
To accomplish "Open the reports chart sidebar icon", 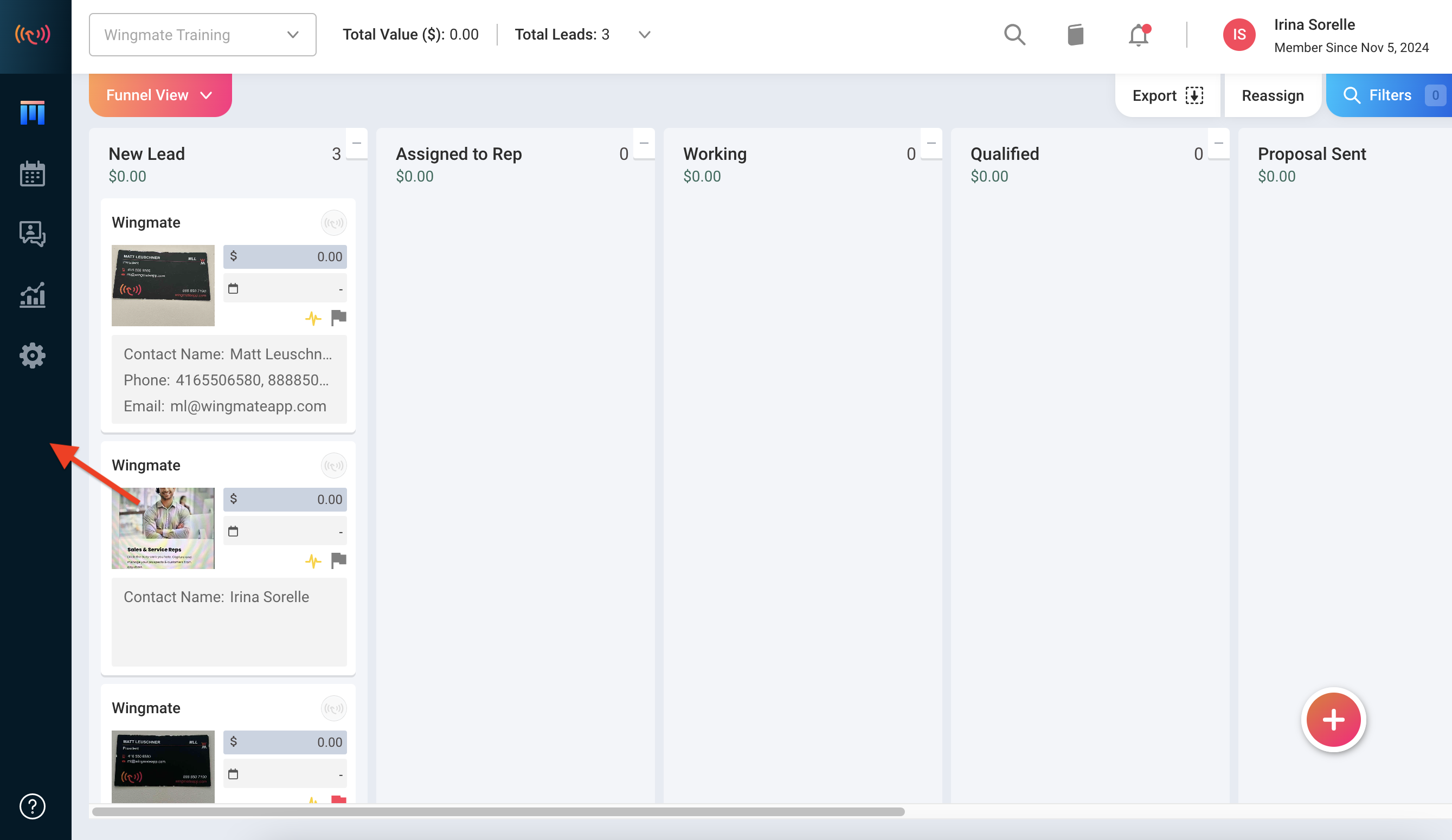I will coord(33,295).
